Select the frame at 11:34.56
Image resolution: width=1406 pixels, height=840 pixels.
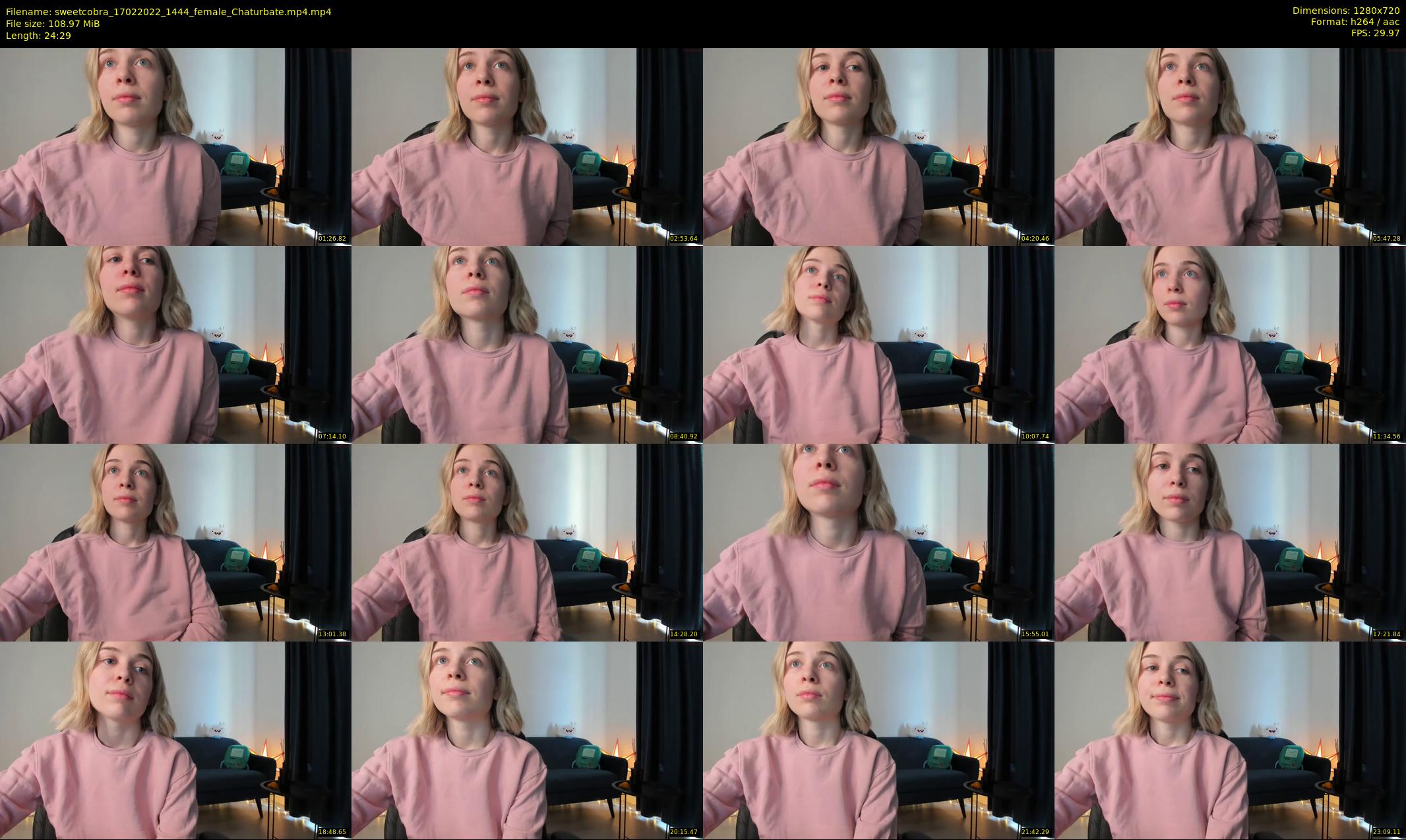click(1230, 344)
